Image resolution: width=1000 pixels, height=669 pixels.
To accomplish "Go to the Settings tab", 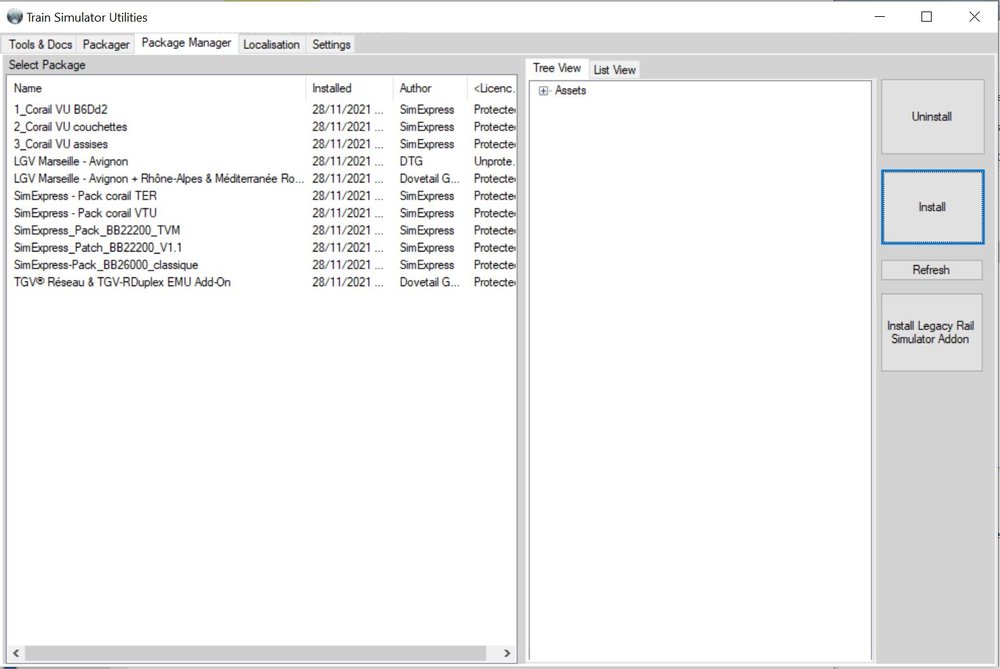I will (331, 45).
